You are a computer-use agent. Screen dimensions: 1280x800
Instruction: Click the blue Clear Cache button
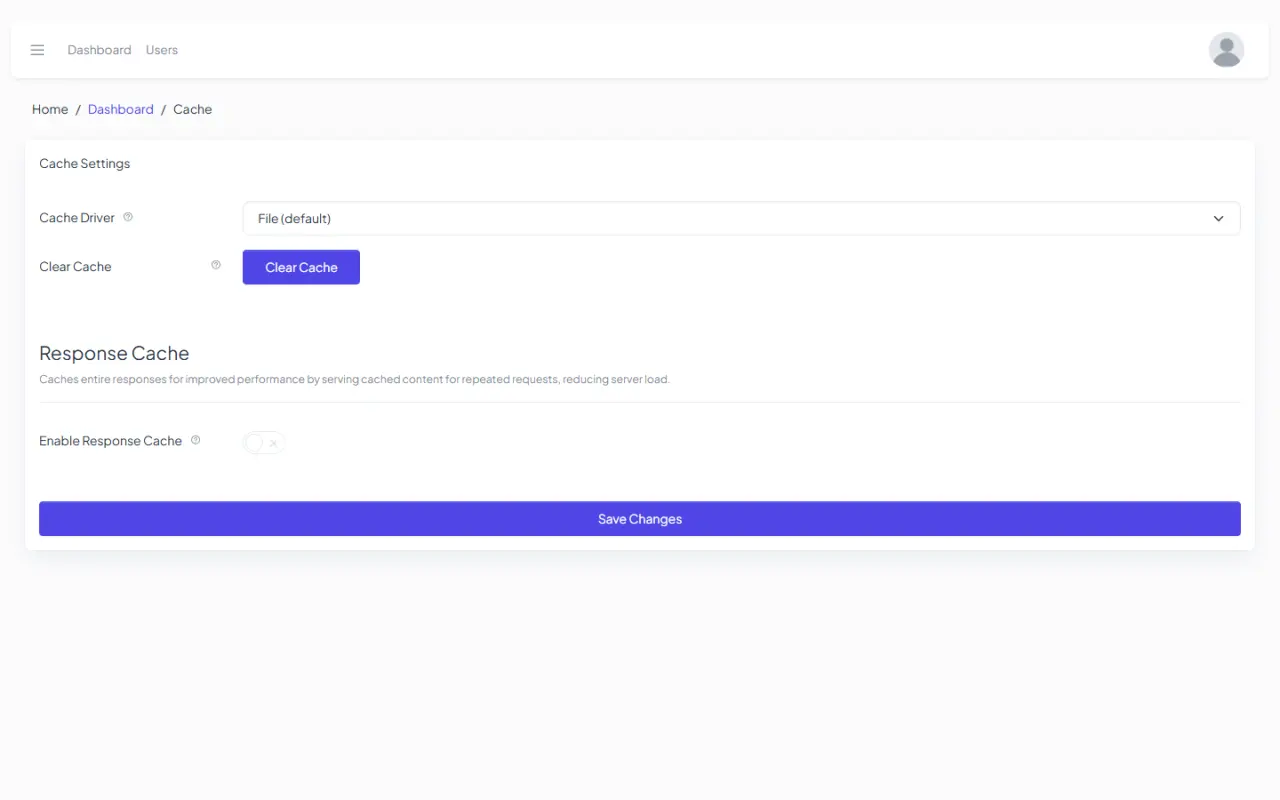point(301,267)
